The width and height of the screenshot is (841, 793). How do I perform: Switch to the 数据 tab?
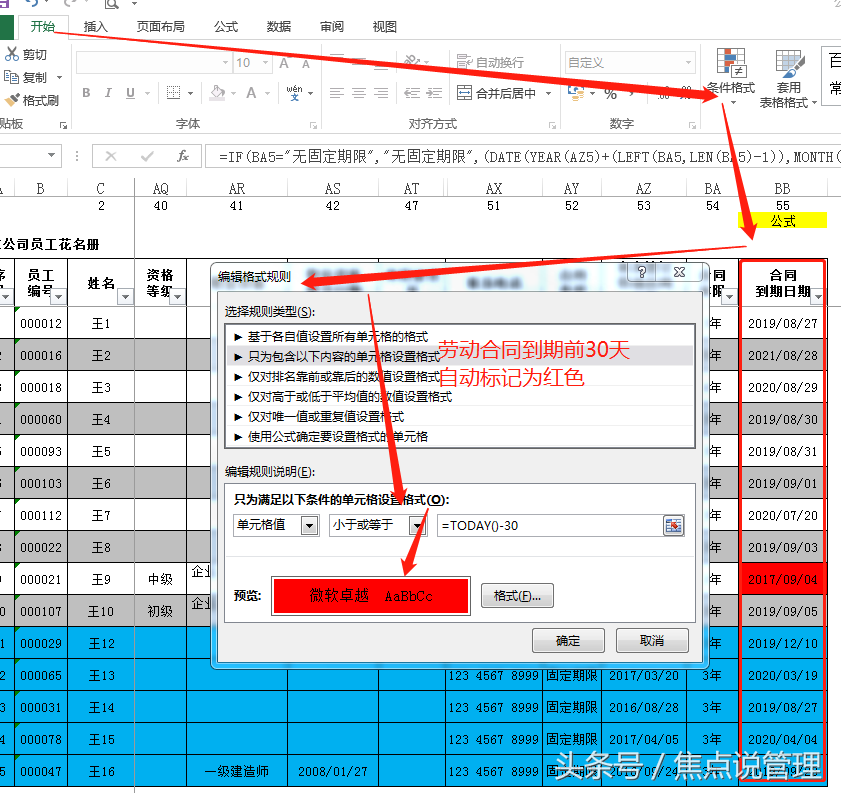point(279,26)
